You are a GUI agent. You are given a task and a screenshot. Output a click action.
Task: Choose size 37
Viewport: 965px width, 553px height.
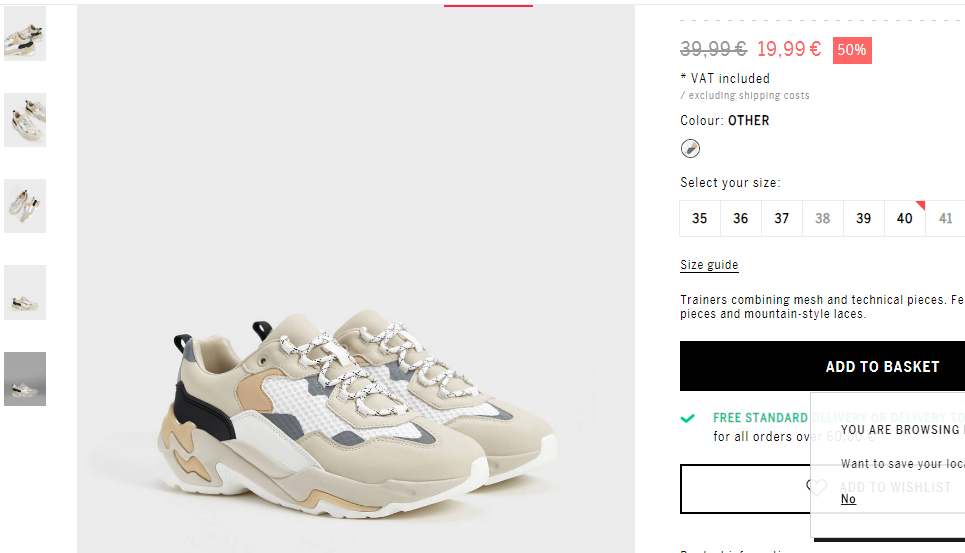782,218
